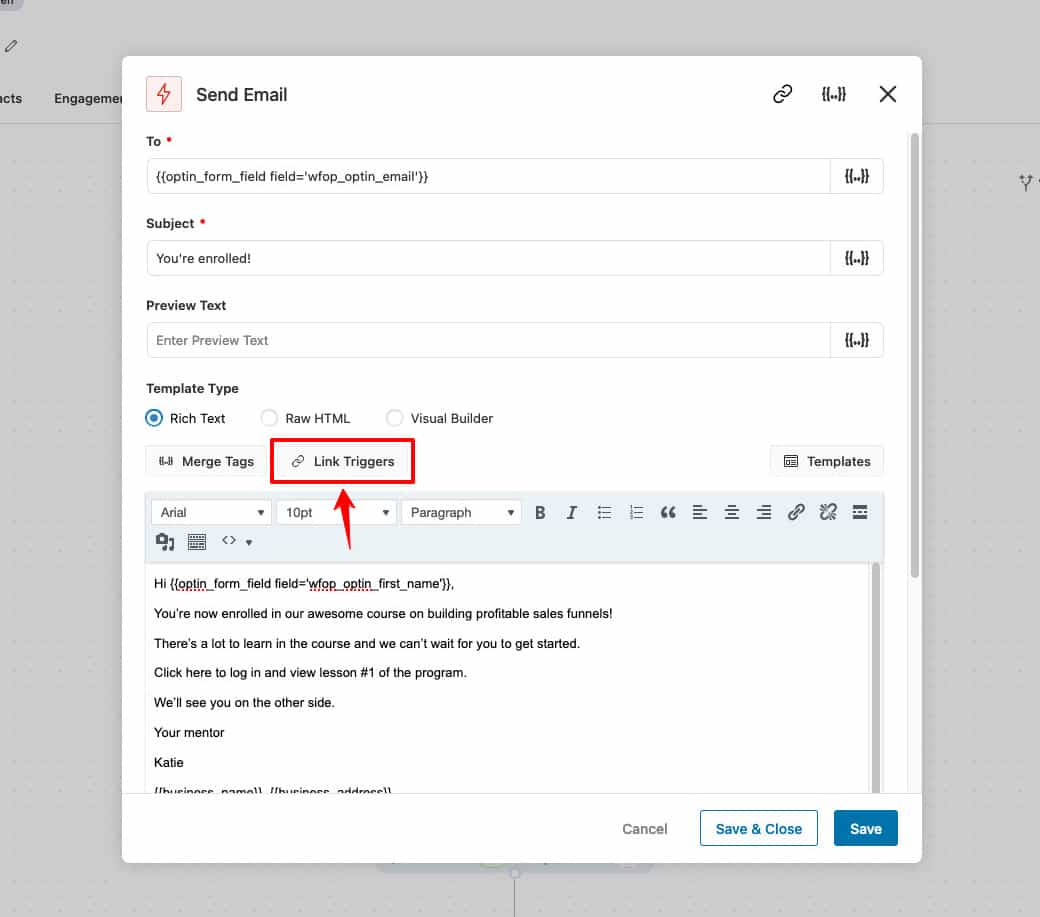Image resolution: width=1040 pixels, height=917 pixels.
Task: Apply italic formatting to the email text
Action: 572,512
